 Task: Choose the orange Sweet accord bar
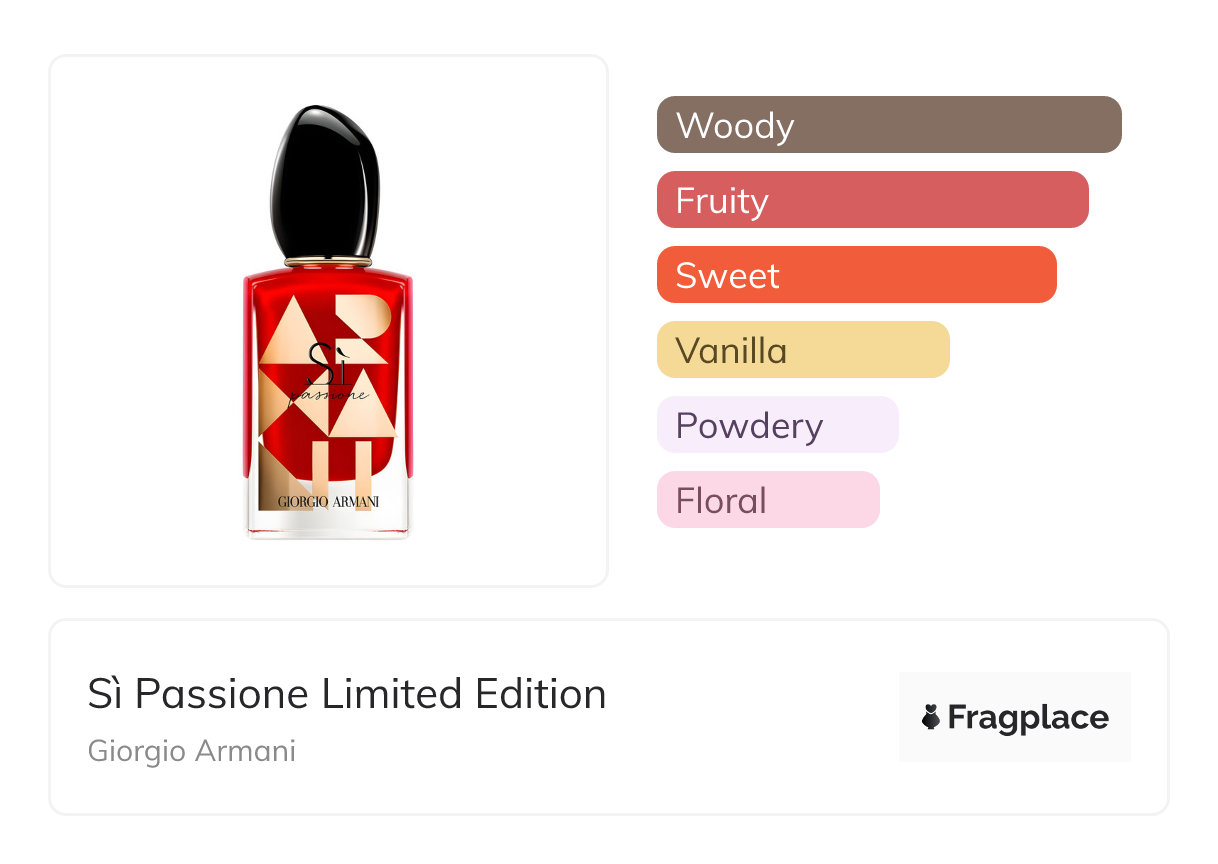pos(856,275)
